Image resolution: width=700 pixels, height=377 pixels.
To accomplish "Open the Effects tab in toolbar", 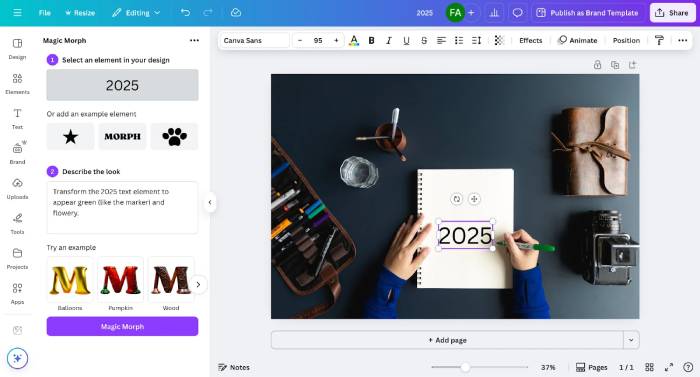I will click(x=530, y=41).
